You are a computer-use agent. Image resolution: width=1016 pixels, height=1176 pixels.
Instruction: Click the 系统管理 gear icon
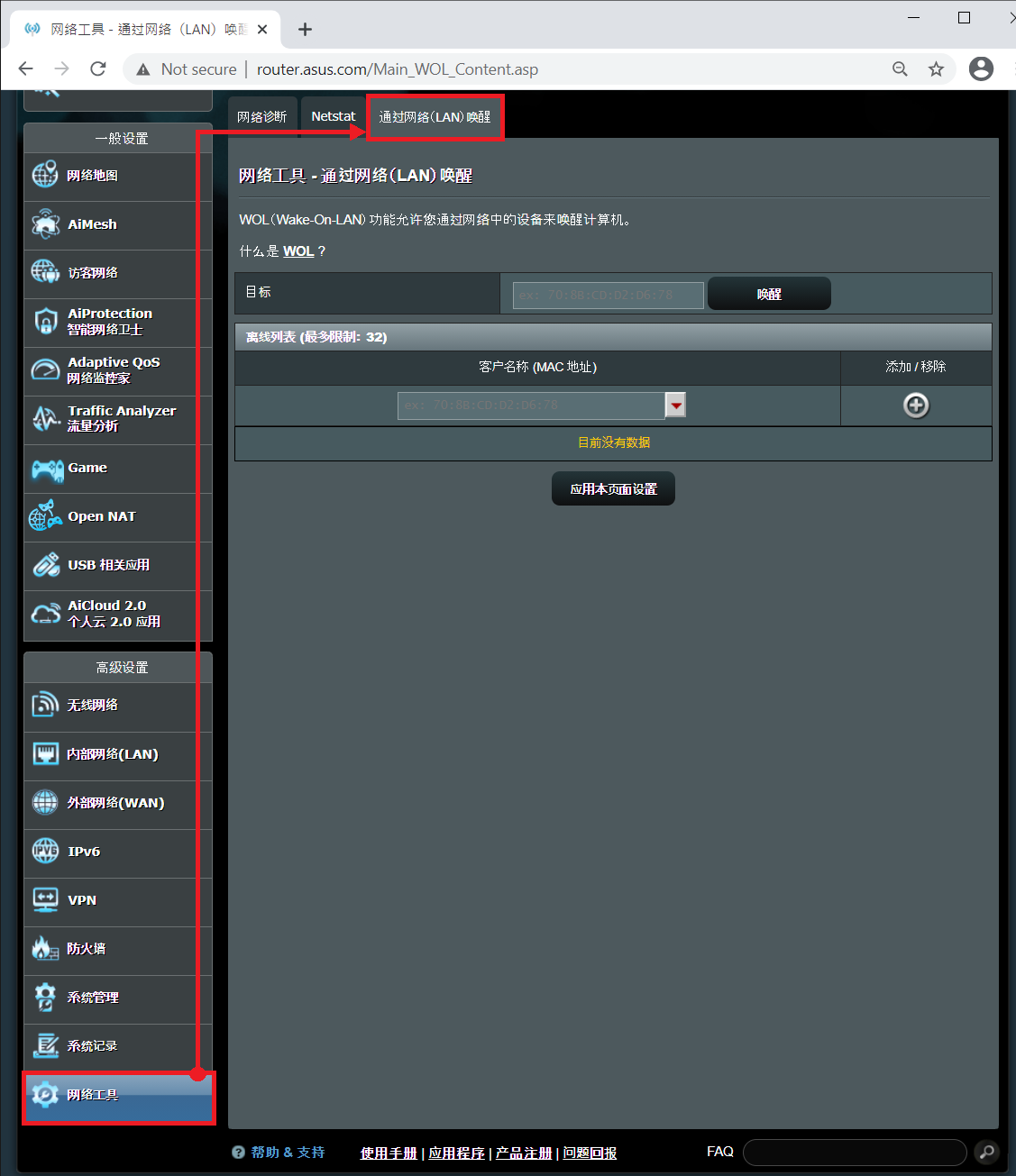click(x=45, y=997)
